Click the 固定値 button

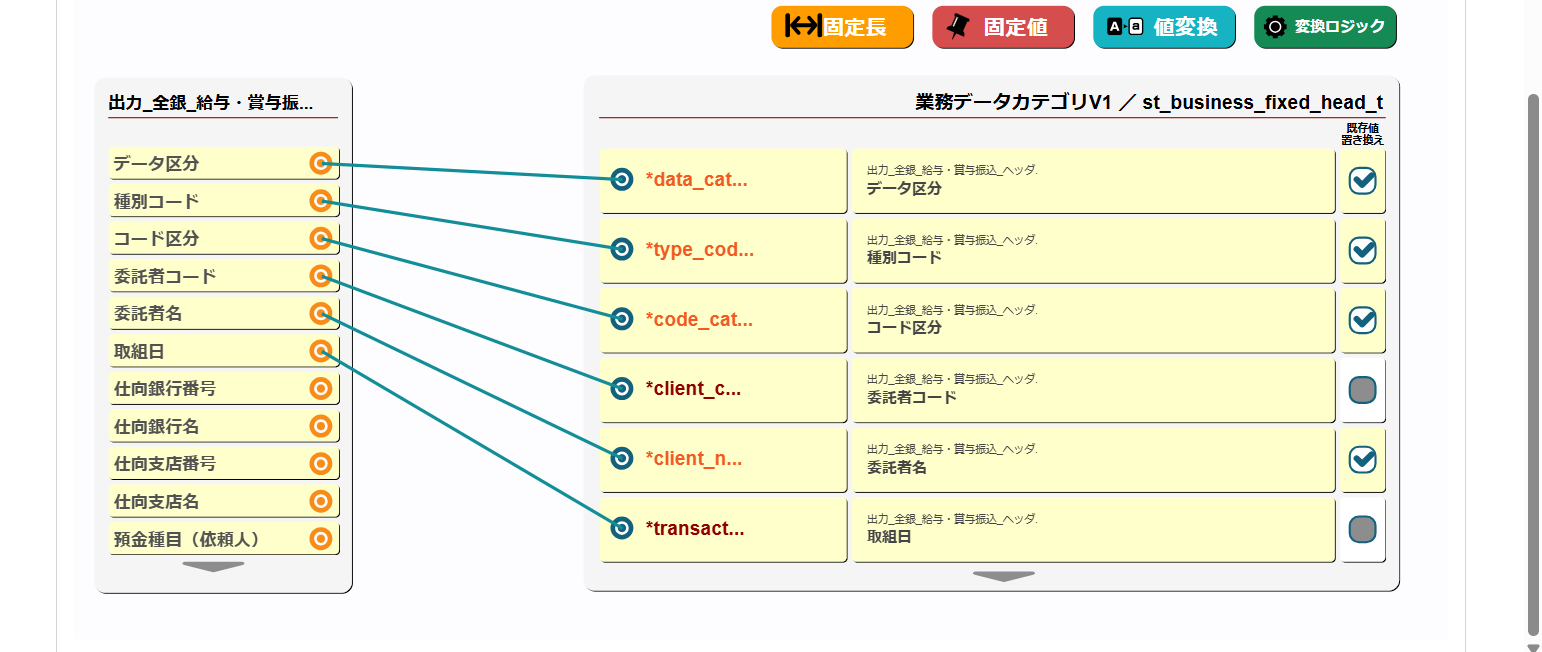click(x=1003, y=27)
